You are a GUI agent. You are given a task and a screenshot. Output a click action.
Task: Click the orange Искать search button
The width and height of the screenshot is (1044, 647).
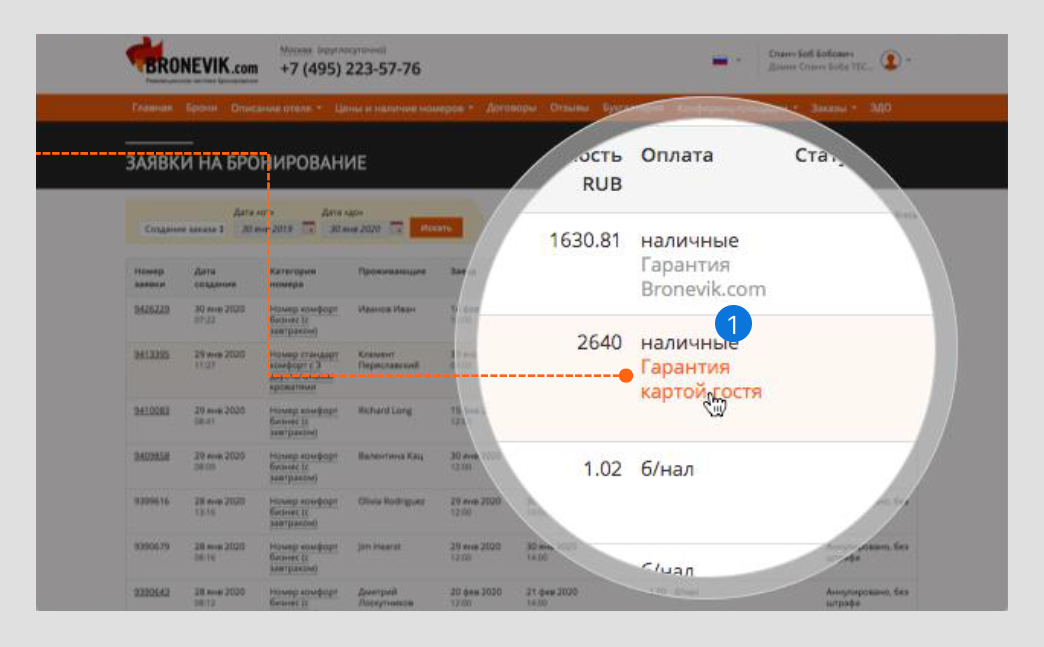click(436, 228)
